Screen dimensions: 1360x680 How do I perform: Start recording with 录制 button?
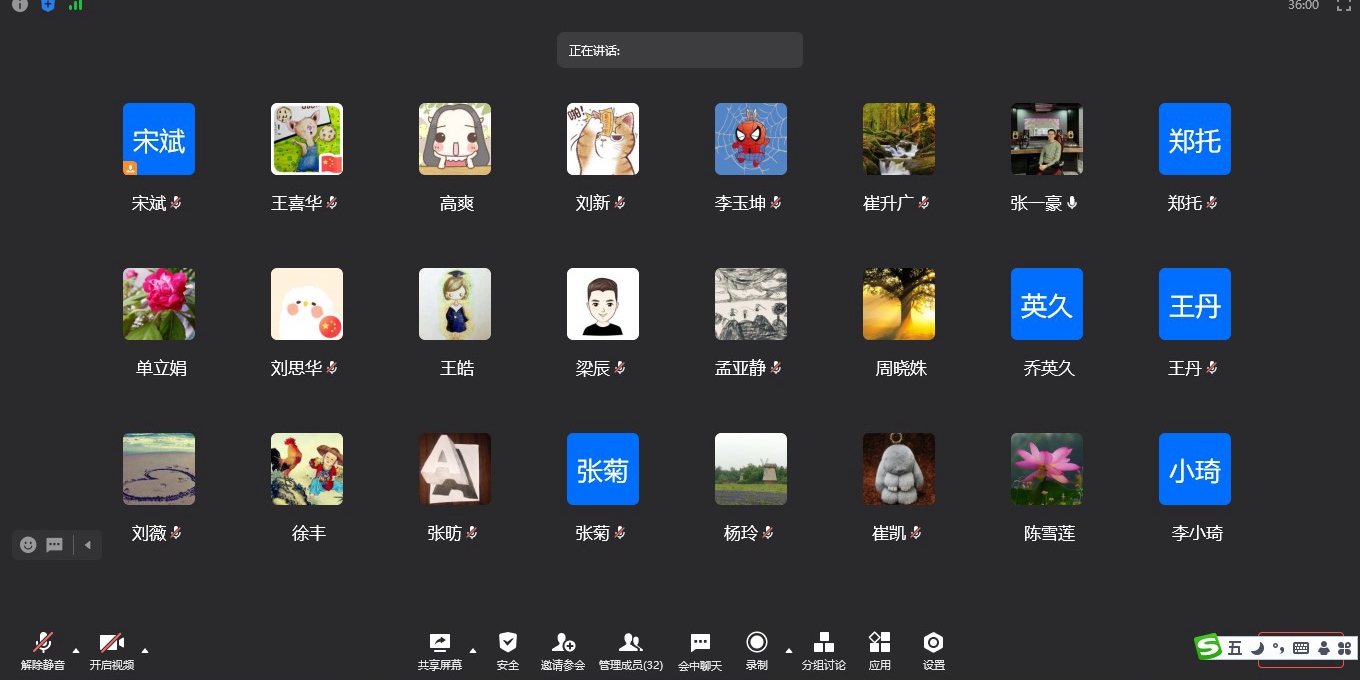757,643
